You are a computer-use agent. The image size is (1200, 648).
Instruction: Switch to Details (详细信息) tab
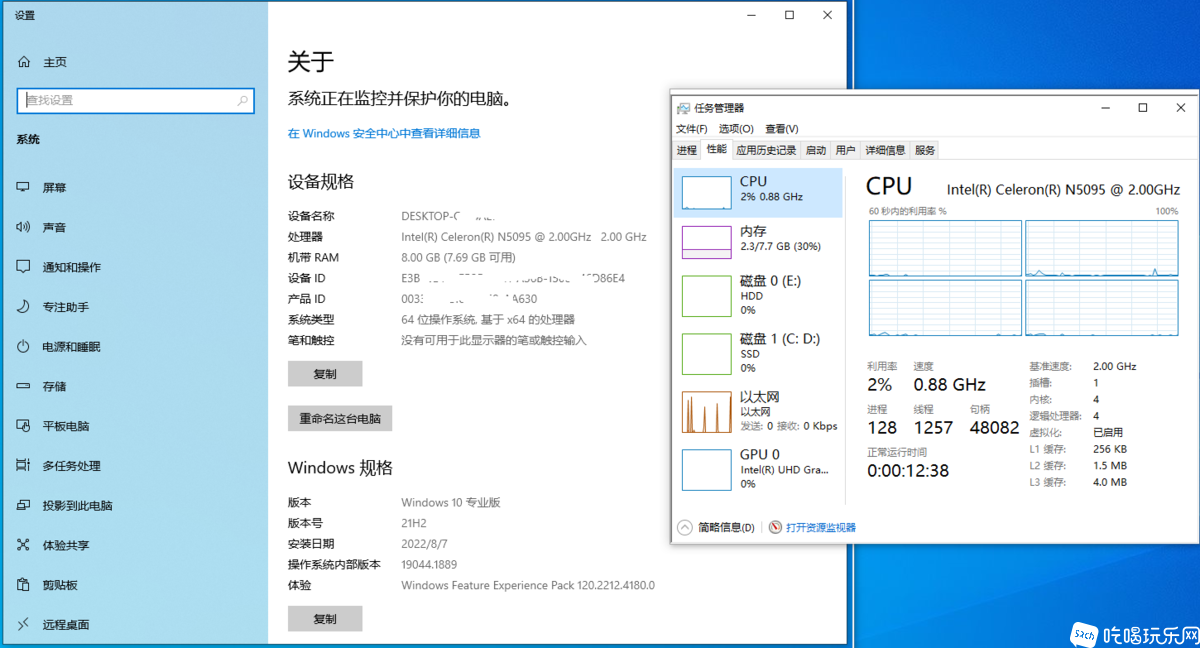pyautogui.click(x=885, y=150)
